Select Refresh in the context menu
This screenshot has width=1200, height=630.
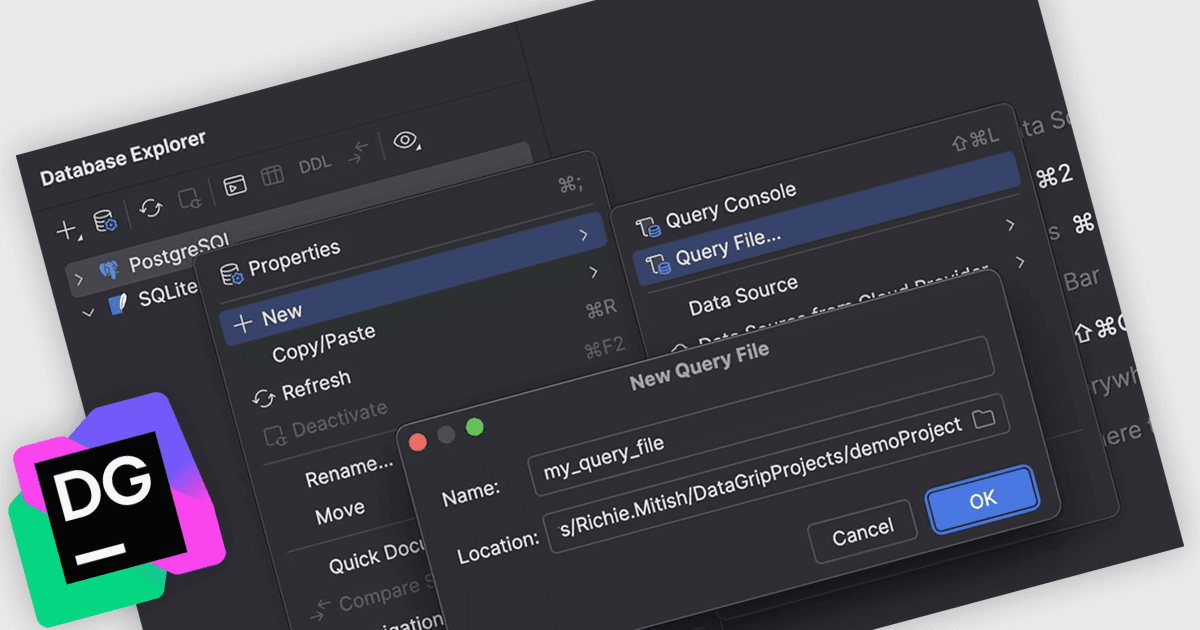coord(316,384)
